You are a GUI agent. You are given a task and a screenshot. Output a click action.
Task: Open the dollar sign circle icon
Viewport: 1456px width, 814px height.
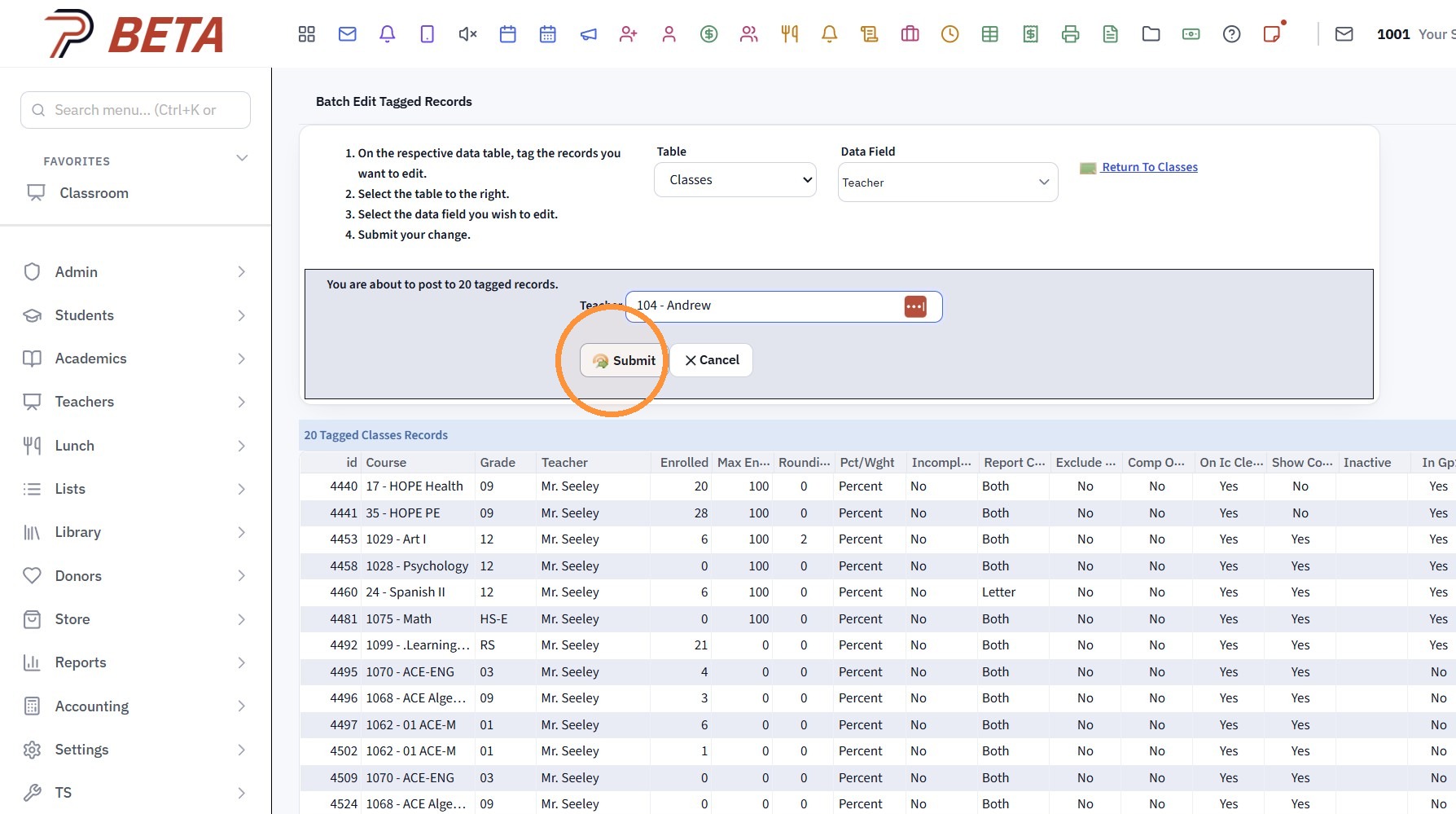pyautogui.click(x=709, y=34)
